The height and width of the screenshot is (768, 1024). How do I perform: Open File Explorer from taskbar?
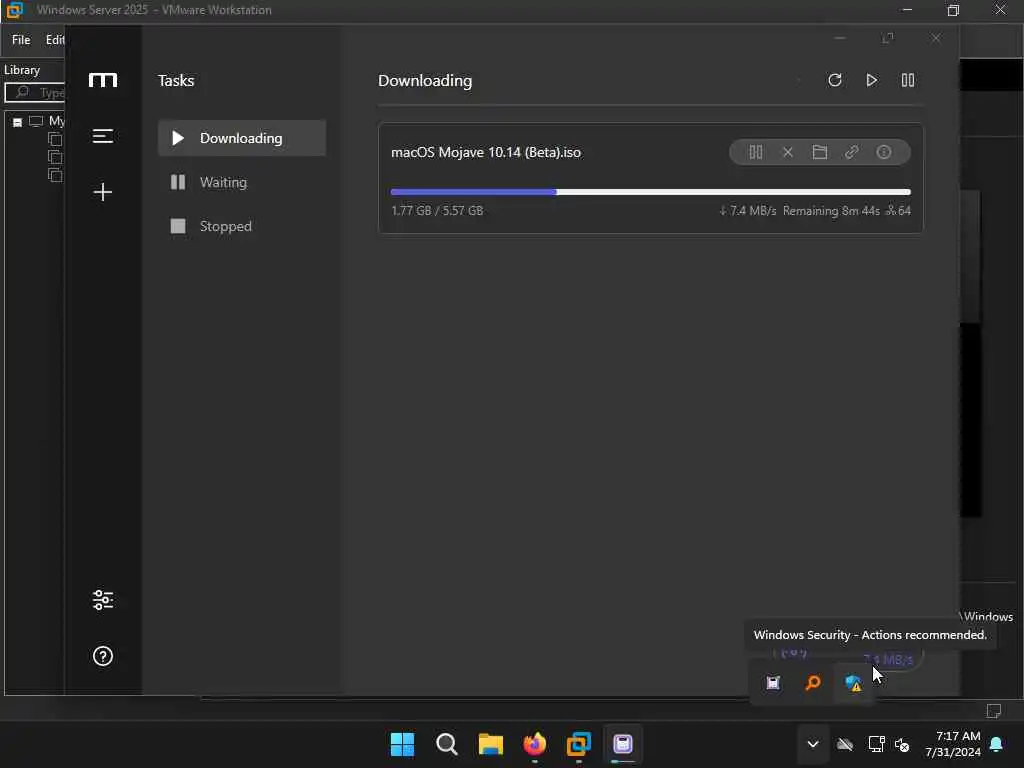pos(490,744)
